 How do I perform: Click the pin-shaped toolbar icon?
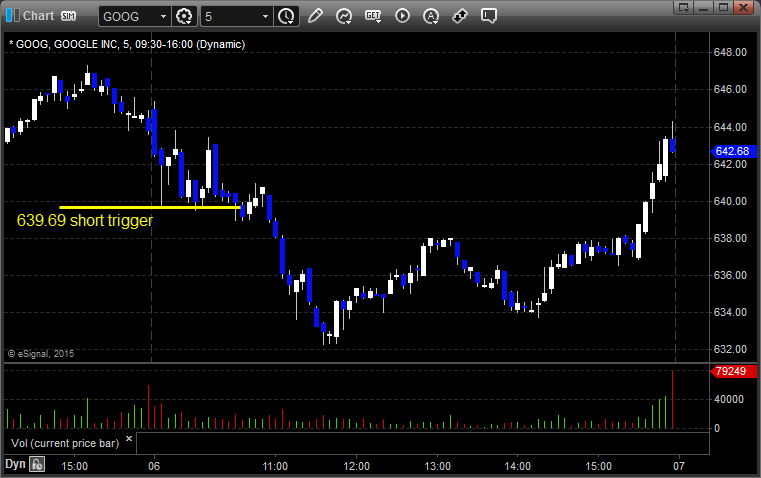460,16
